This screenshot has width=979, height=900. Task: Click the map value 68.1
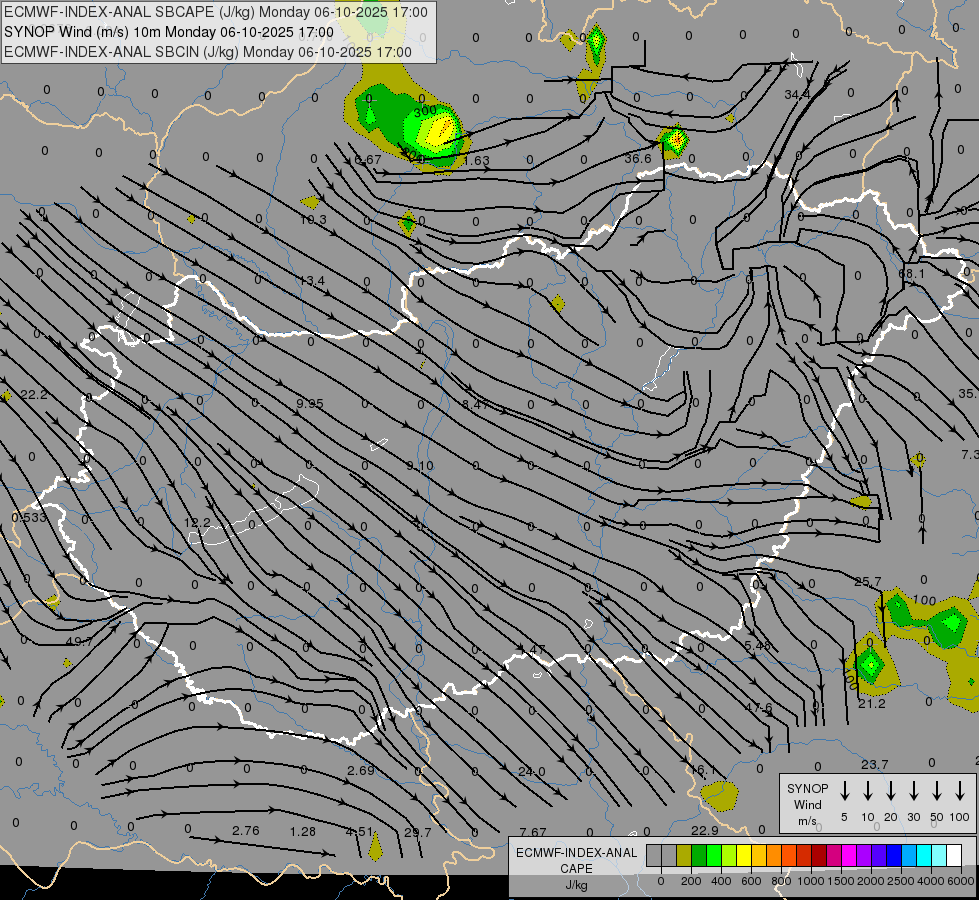911,274
